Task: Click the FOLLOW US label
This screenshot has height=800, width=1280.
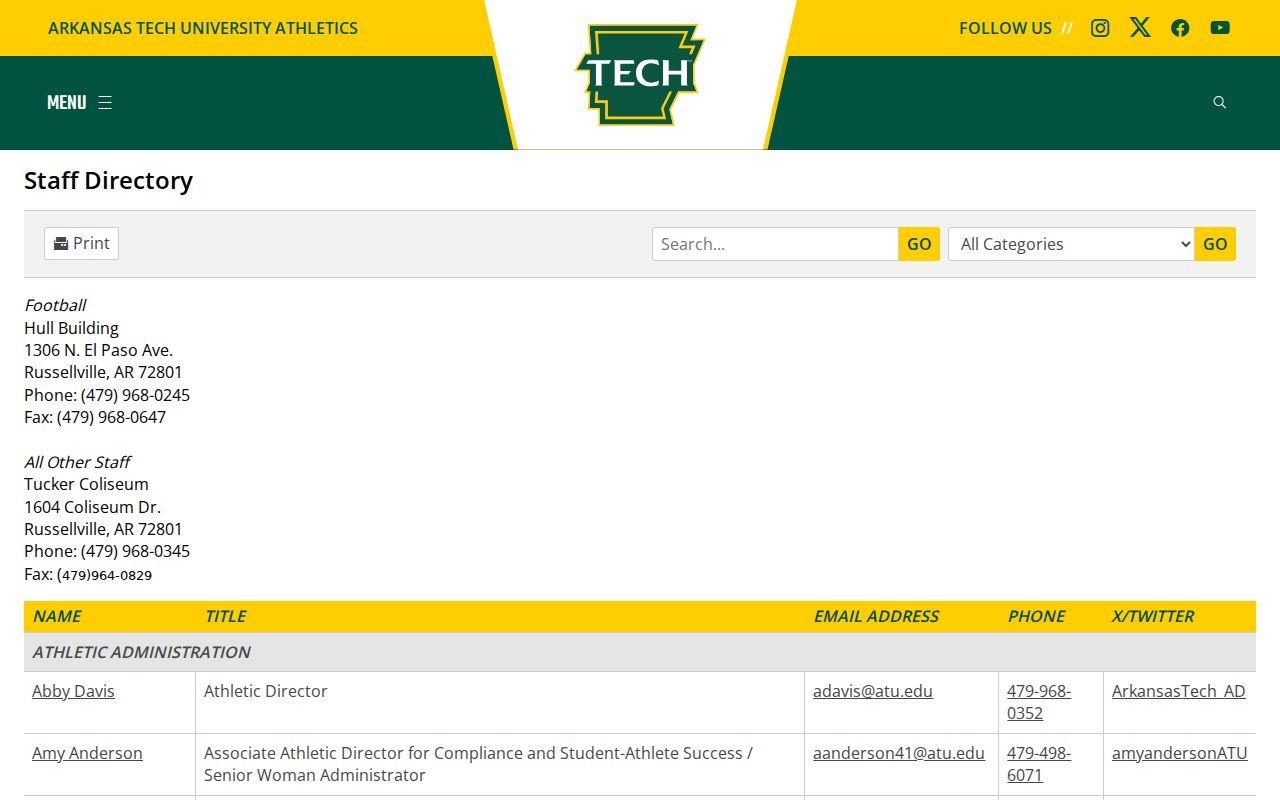Action: click(1005, 28)
